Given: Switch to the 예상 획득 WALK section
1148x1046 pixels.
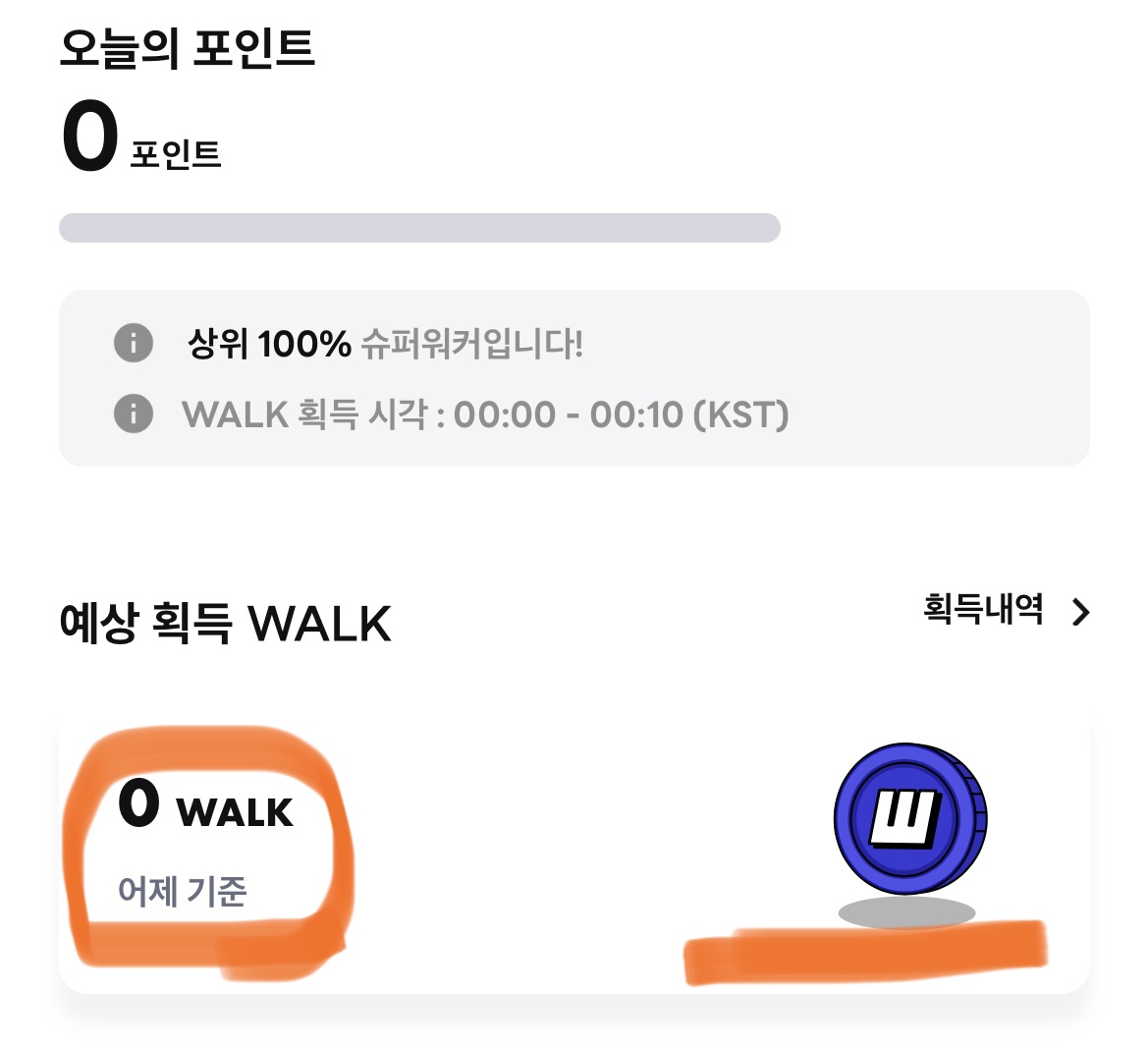Looking at the screenshot, I should [x=225, y=623].
